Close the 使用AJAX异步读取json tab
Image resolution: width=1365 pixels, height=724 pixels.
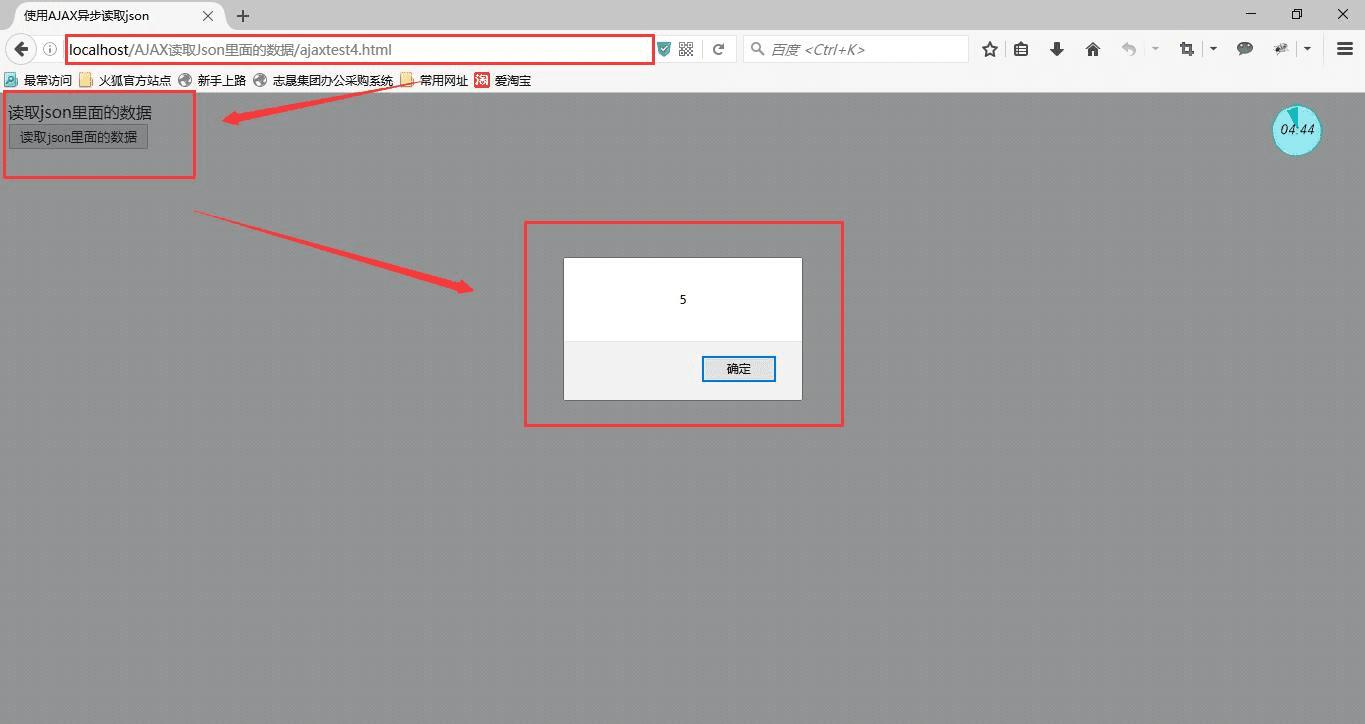208,16
